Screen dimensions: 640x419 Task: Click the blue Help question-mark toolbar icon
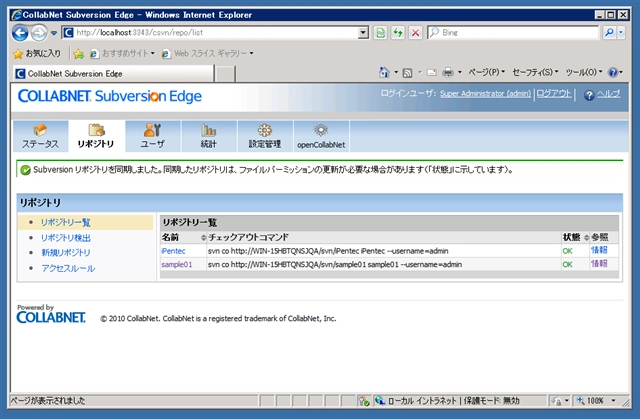click(x=613, y=73)
